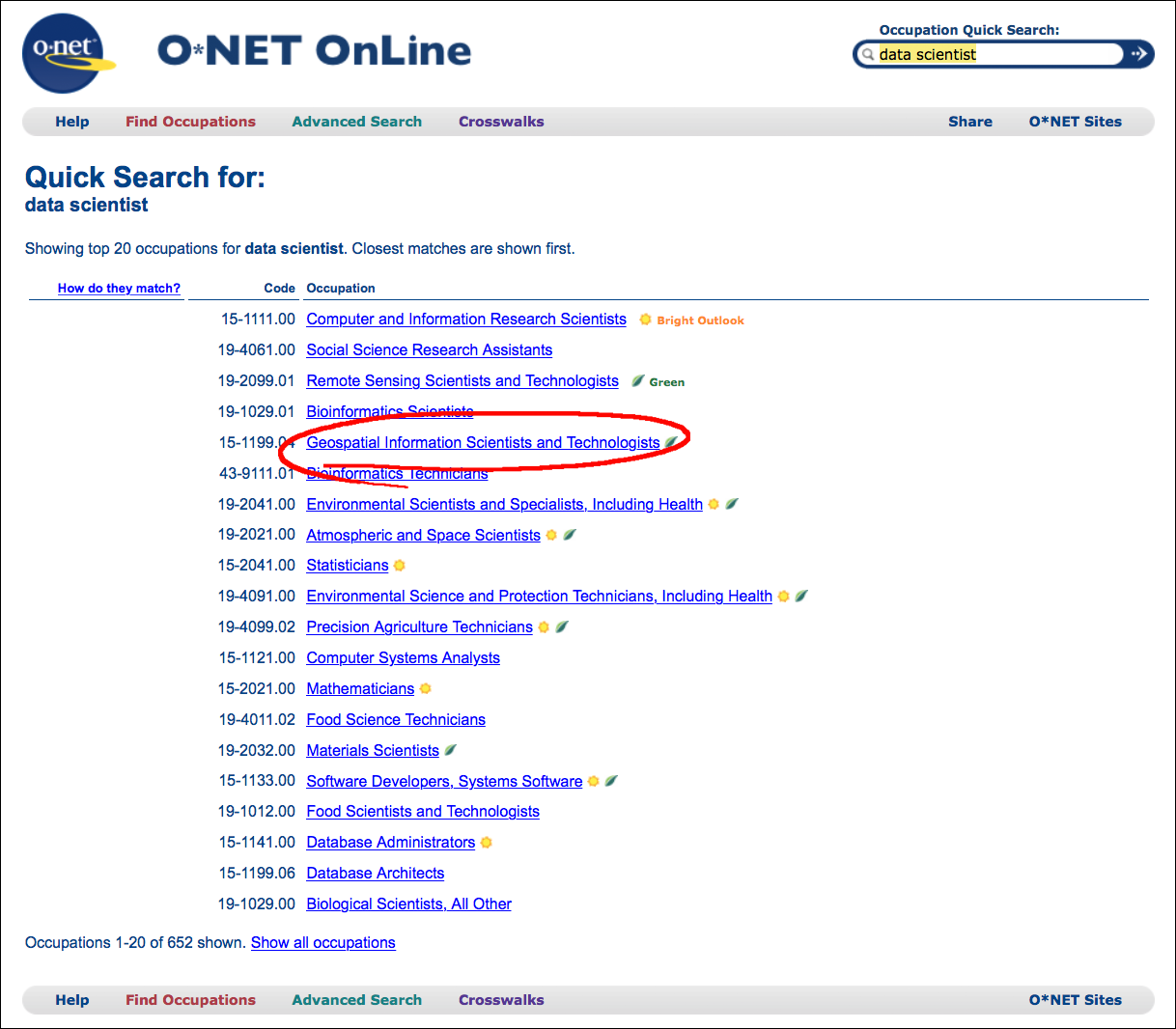Open Environmental Science and Protection Technicians link

[539, 597]
